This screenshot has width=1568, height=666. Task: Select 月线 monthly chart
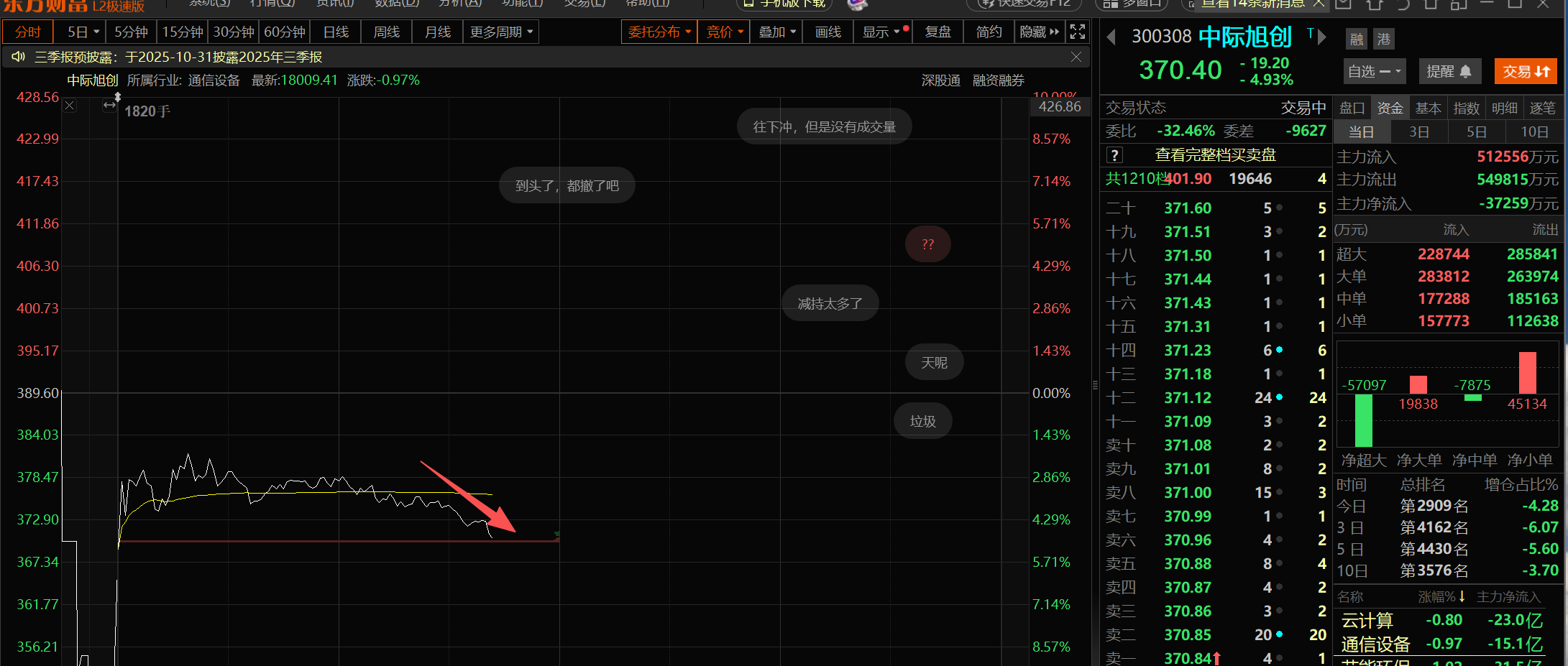[438, 32]
